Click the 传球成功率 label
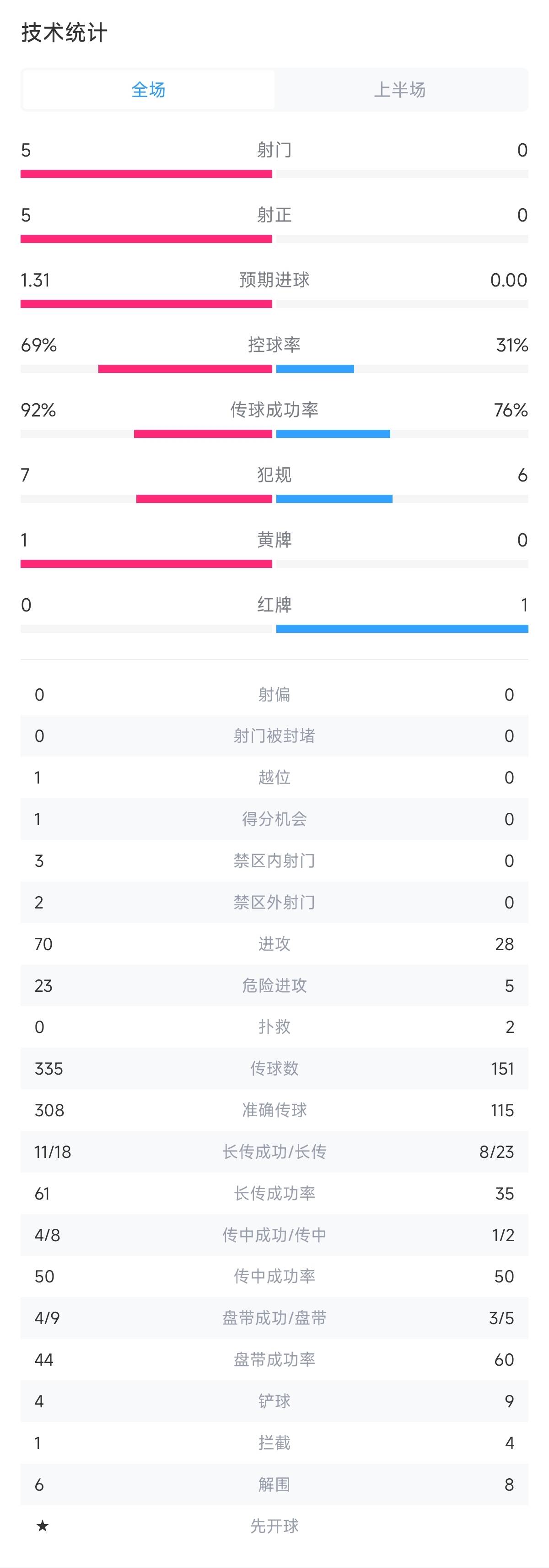 click(274, 410)
